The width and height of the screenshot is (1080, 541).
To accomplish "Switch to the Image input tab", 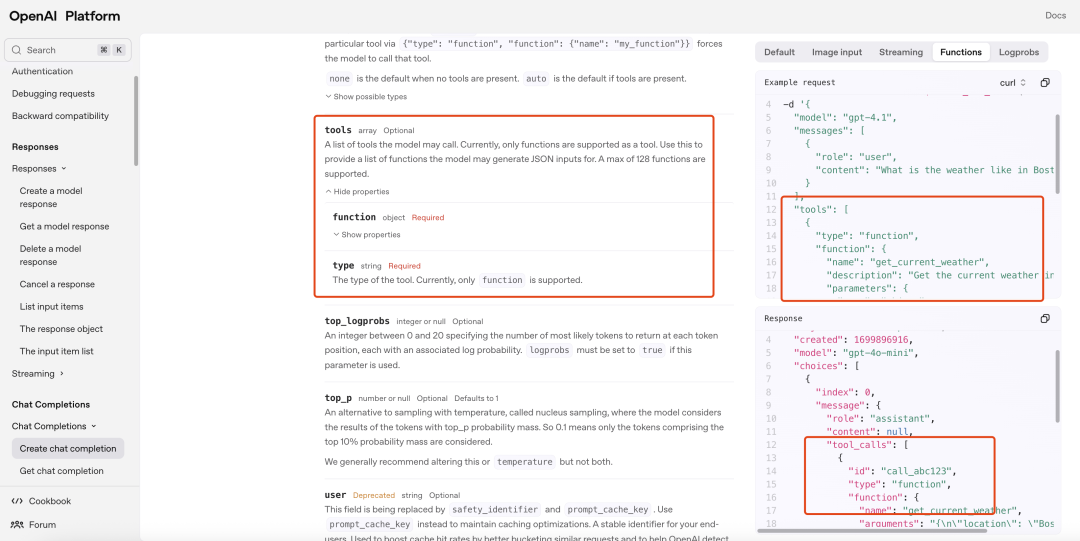I will click(837, 52).
